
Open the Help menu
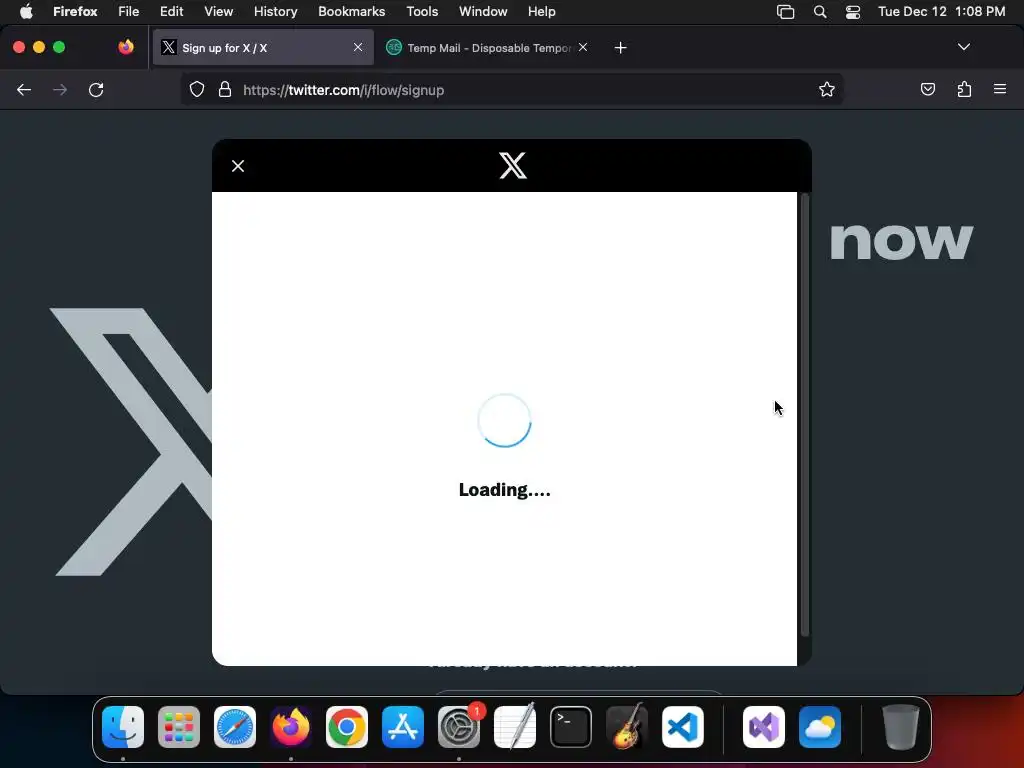pos(541,11)
